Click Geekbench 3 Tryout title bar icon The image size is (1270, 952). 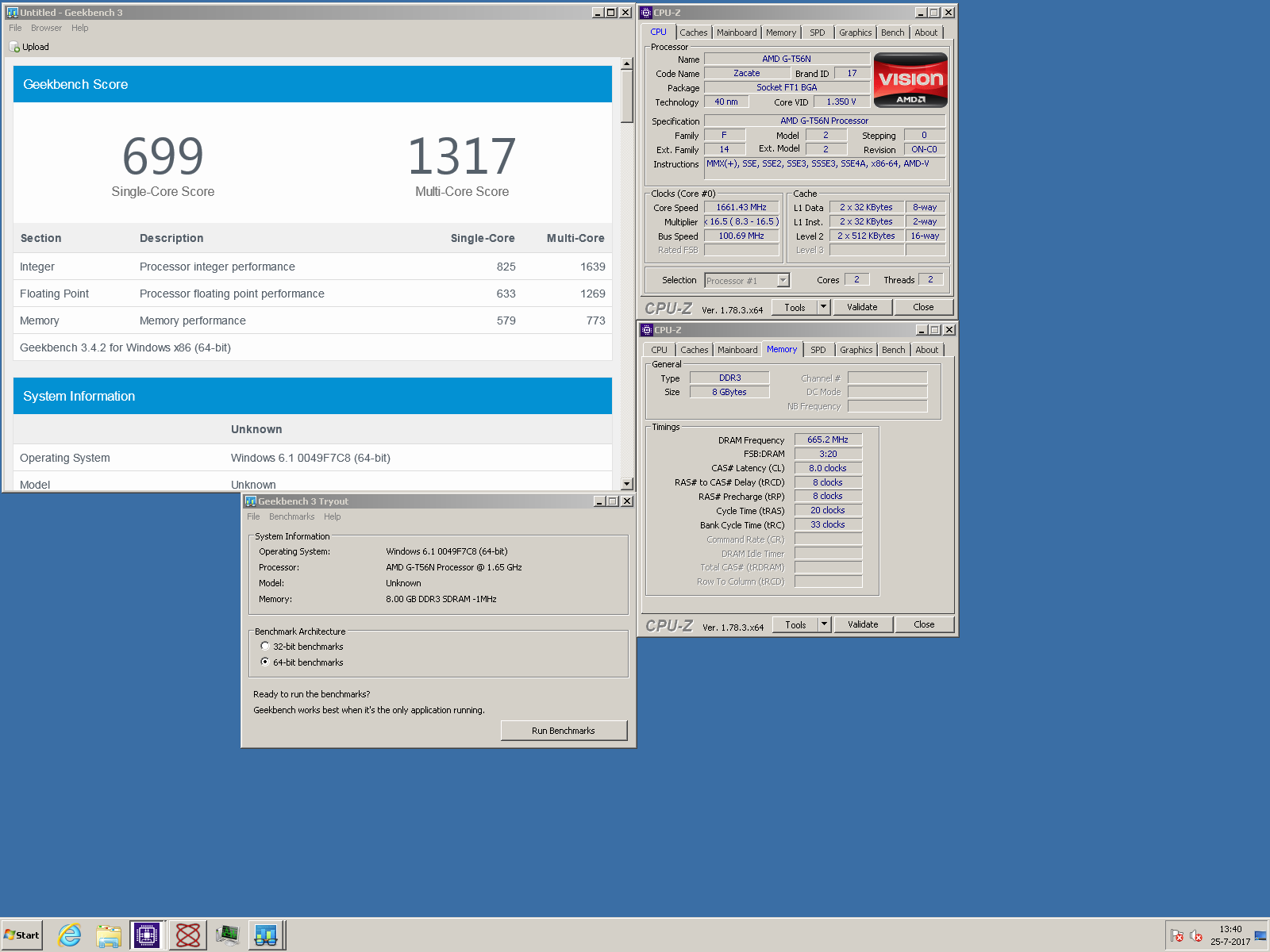[x=251, y=501]
